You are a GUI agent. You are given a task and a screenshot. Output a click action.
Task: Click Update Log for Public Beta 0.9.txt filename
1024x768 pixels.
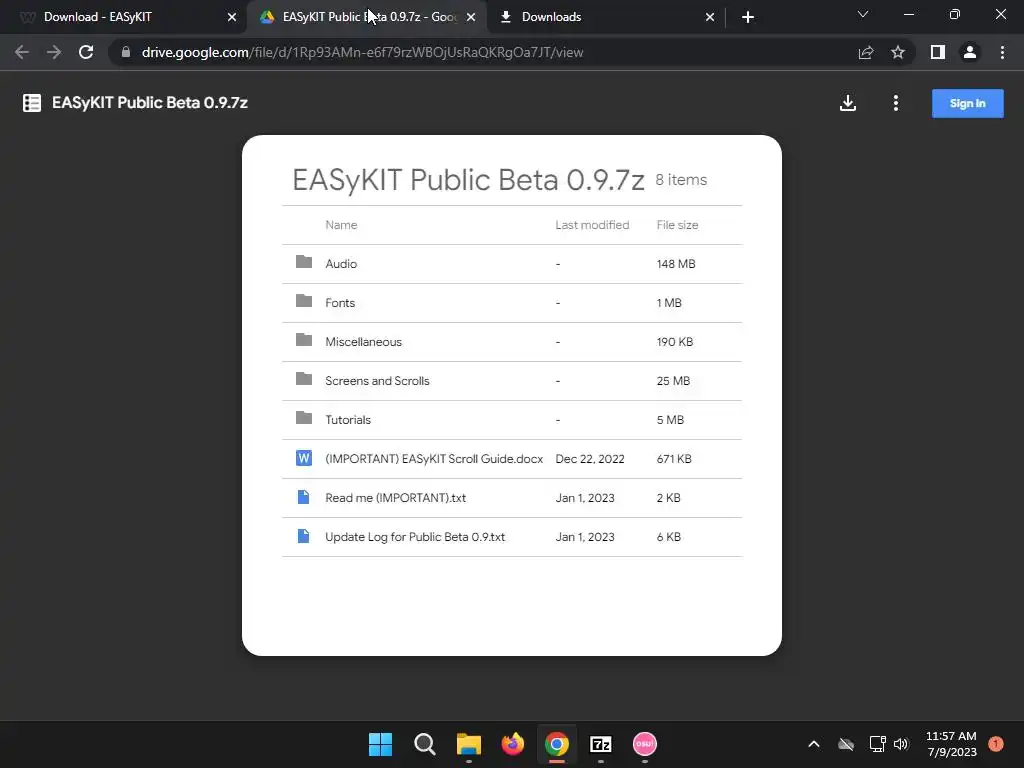pyautogui.click(x=415, y=537)
